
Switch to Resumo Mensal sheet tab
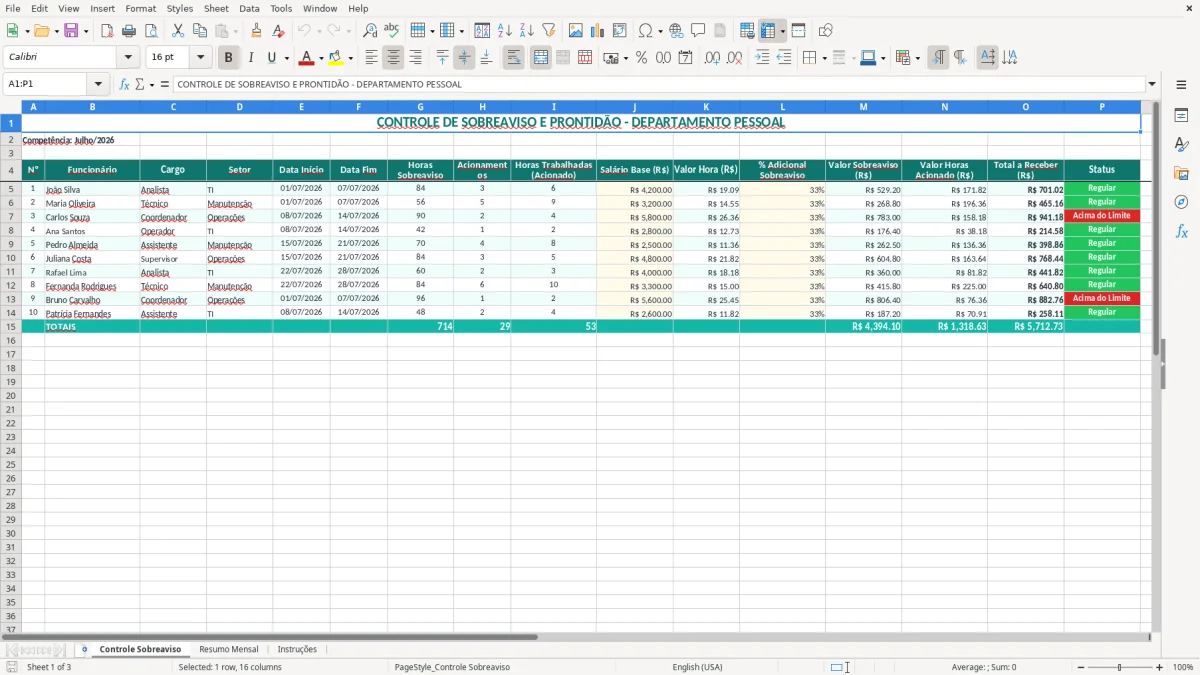(229, 649)
